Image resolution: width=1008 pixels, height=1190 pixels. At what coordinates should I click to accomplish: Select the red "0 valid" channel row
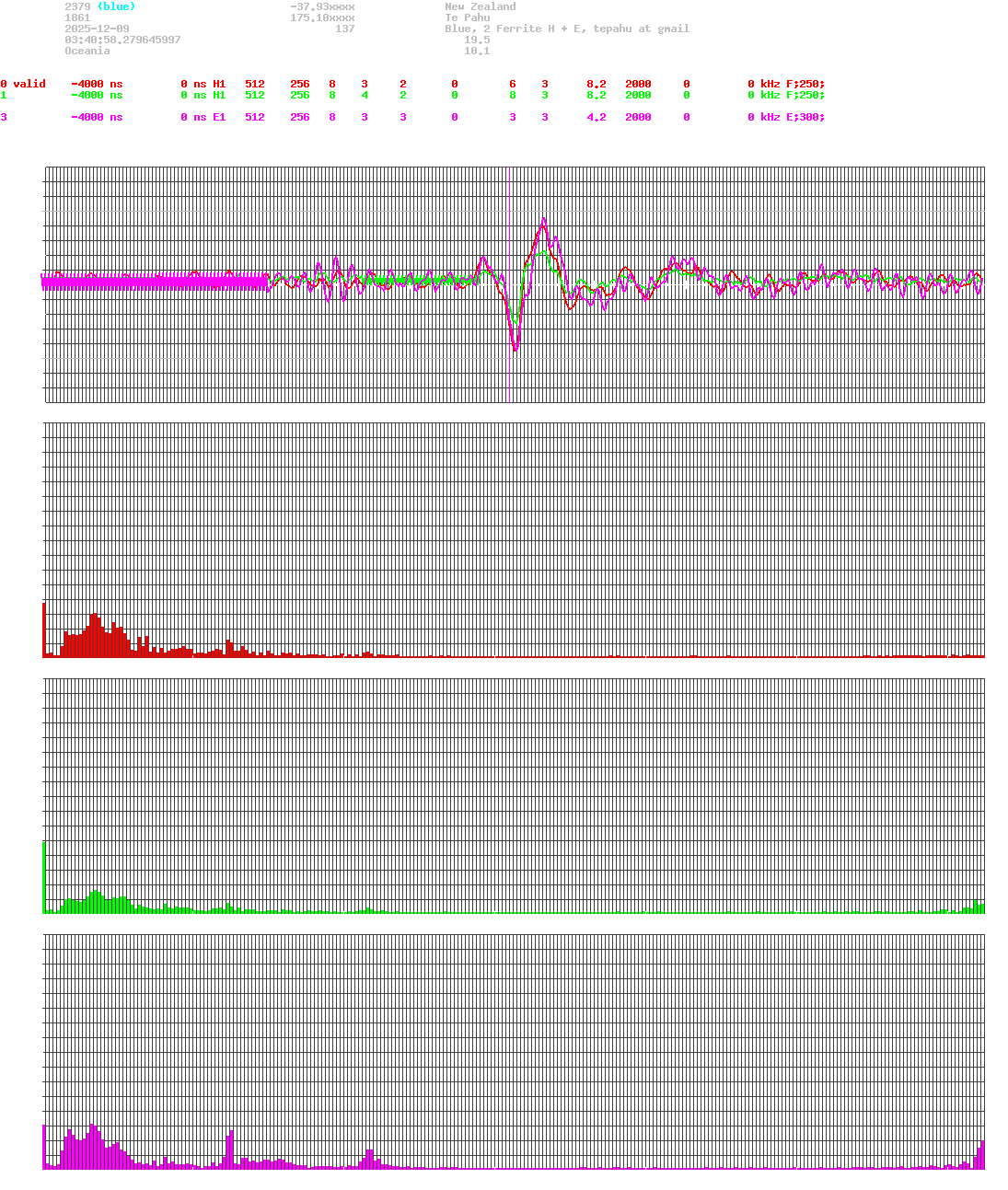(x=23, y=84)
